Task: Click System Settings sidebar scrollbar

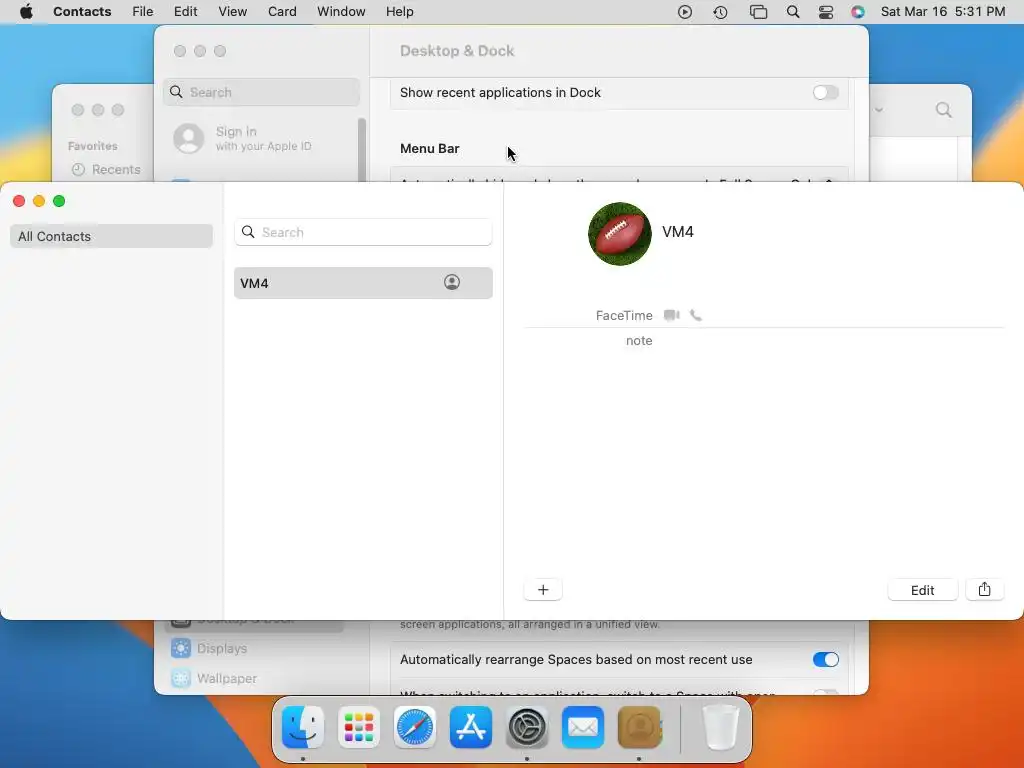Action: [x=362, y=149]
